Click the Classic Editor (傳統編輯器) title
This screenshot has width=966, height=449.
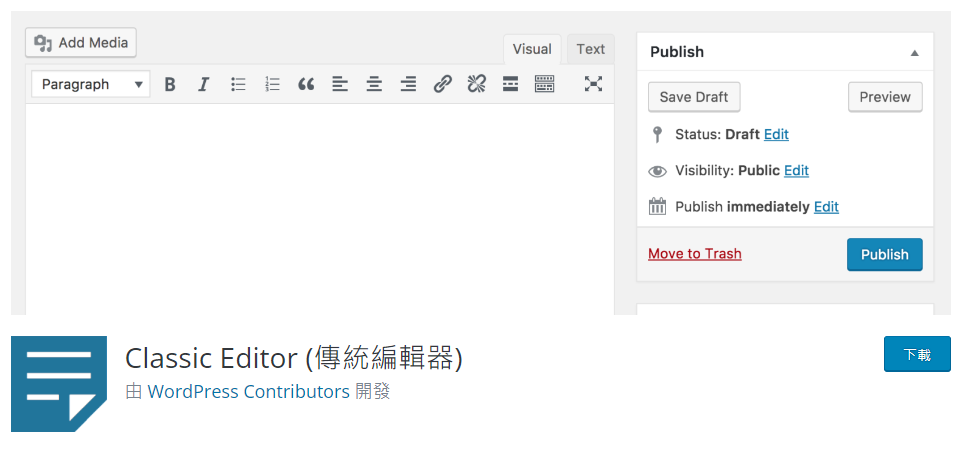pos(293,358)
